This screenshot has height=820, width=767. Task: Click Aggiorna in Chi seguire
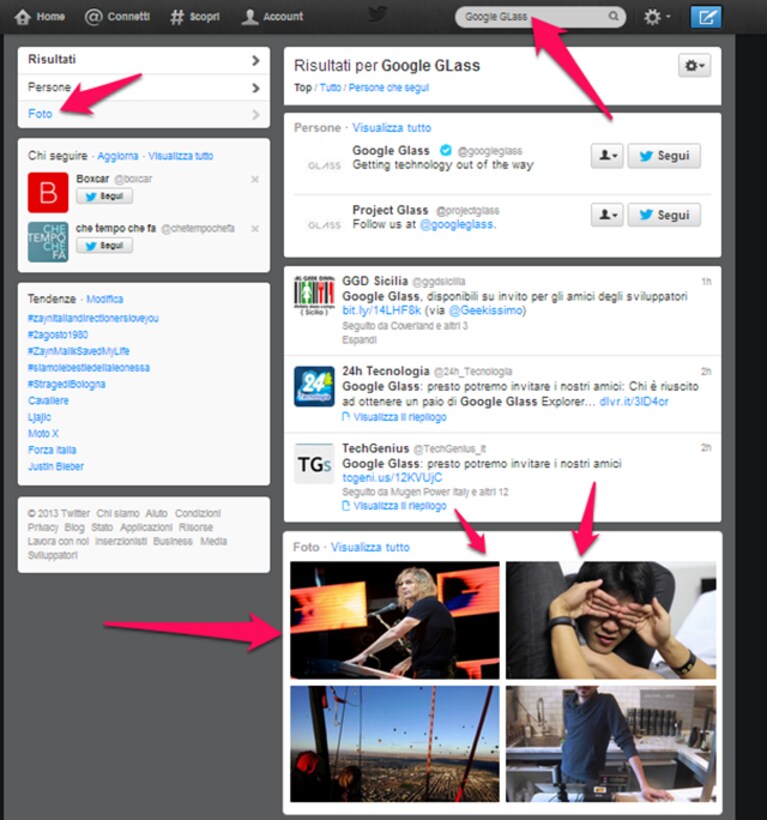point(118,156)
